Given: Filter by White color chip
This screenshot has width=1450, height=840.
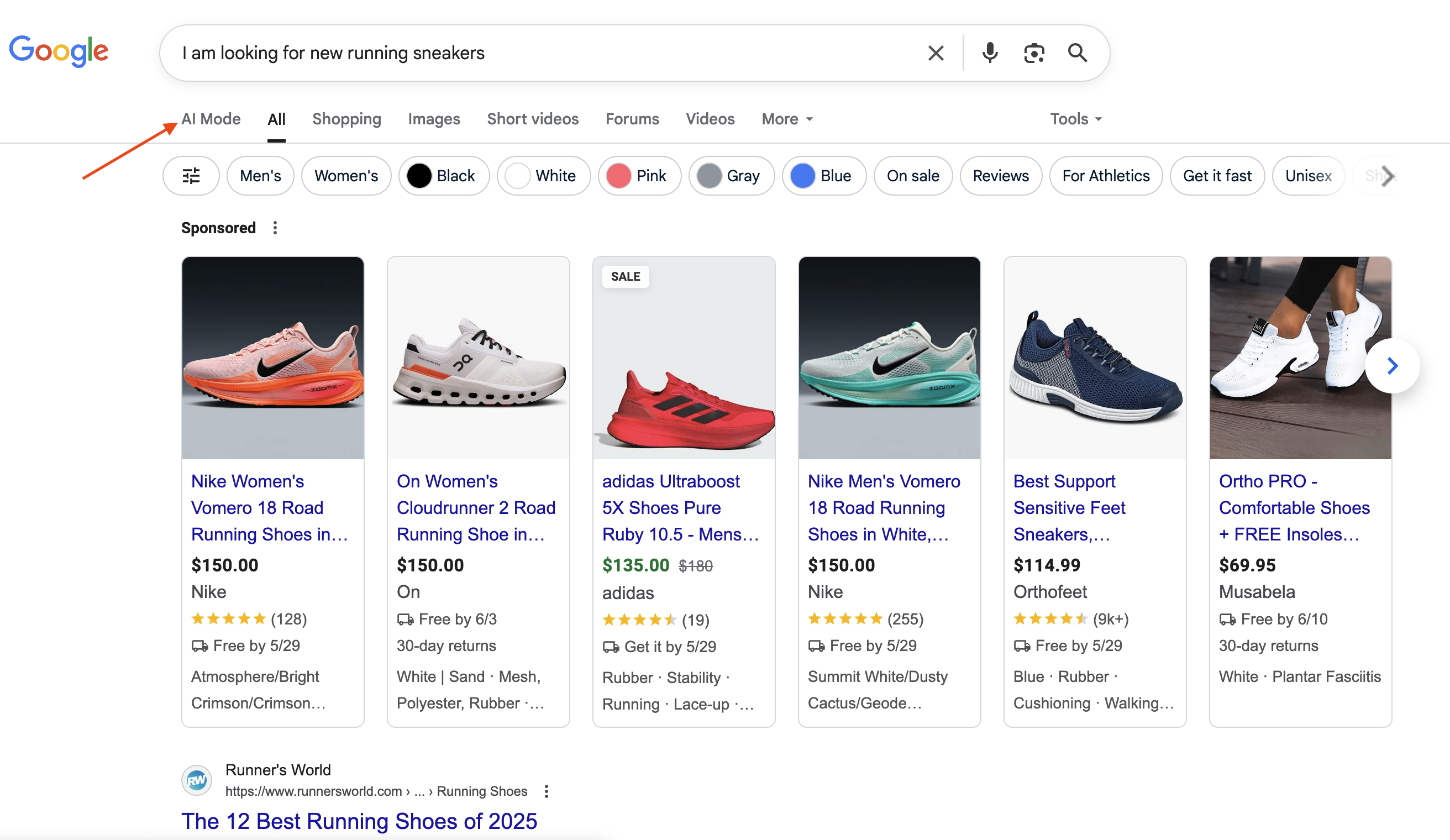Looking at the screenshot, I should 543,176.
